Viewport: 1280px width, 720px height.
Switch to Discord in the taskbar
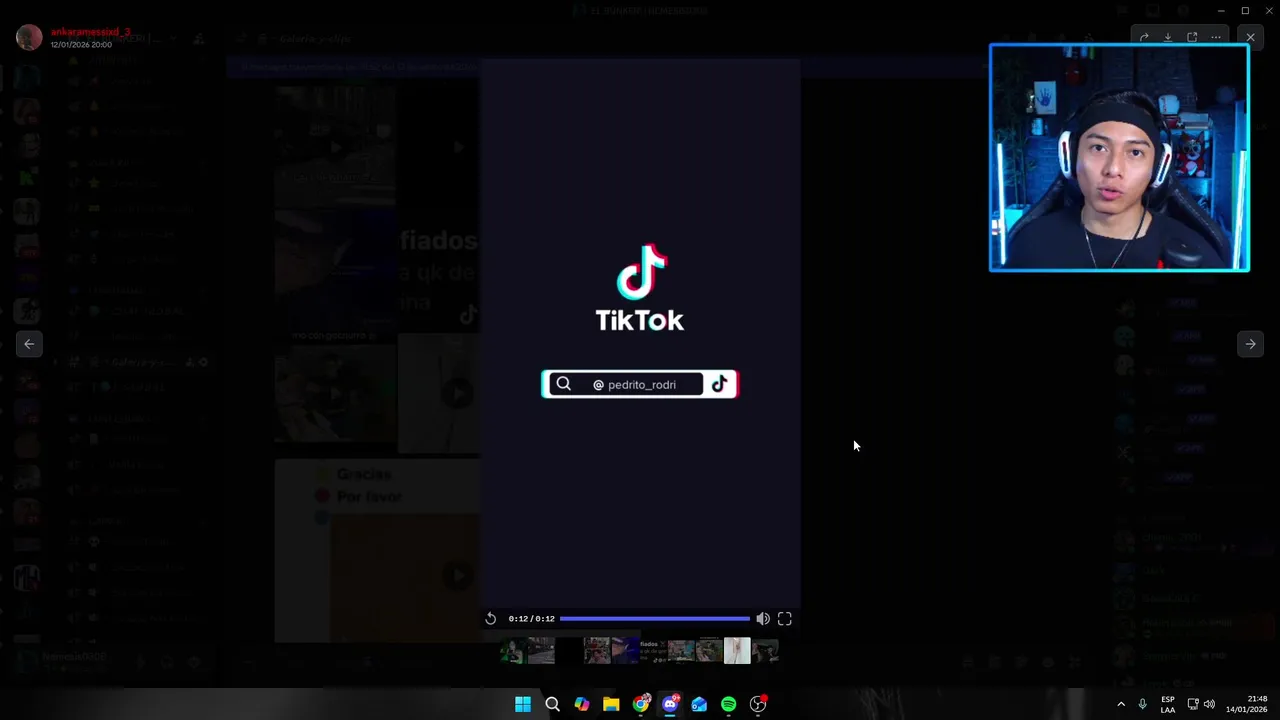click(x=670, y=704)
